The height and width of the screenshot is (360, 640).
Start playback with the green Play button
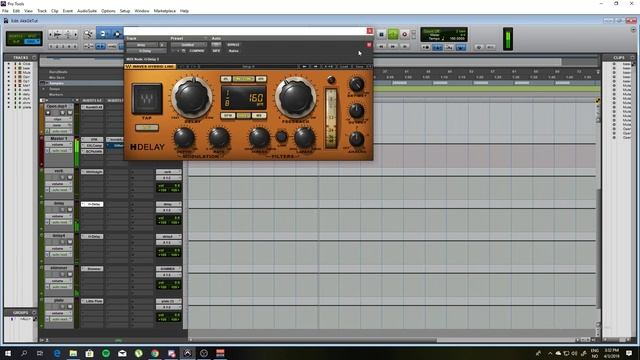393,35
